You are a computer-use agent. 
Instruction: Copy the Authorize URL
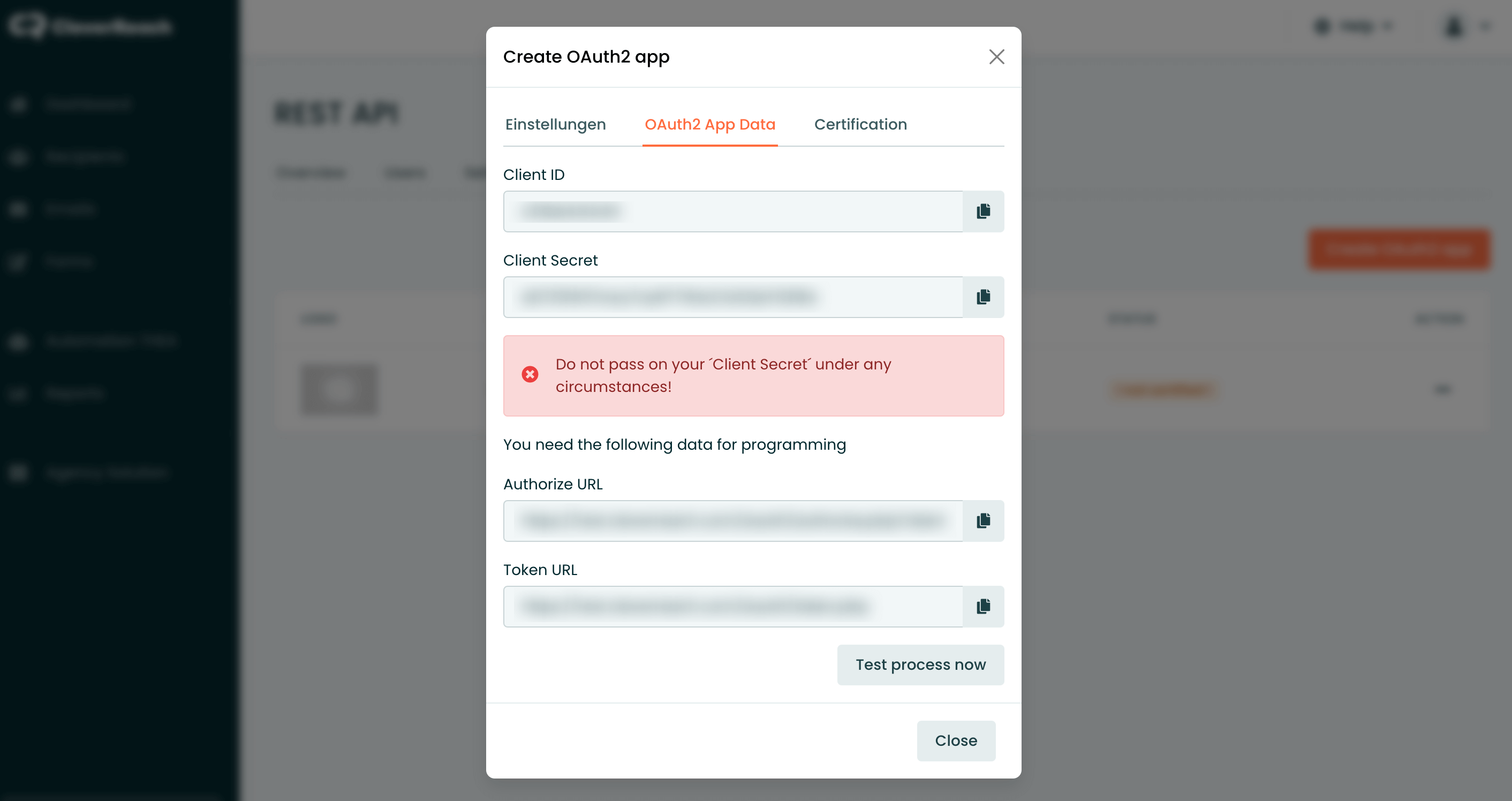pos(983,520)
